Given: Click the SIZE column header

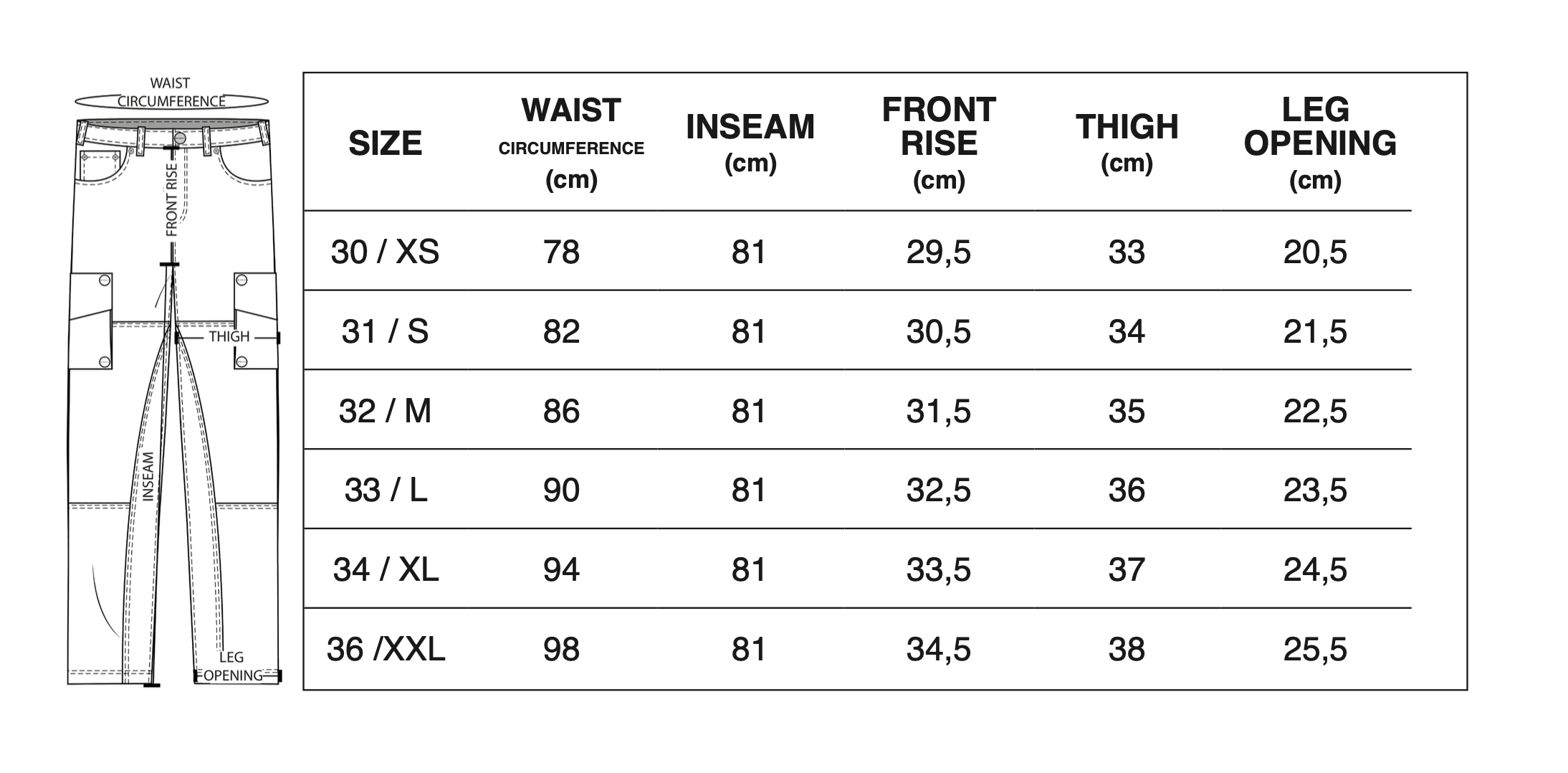Looking at the screenshot, I should (385, 143).
